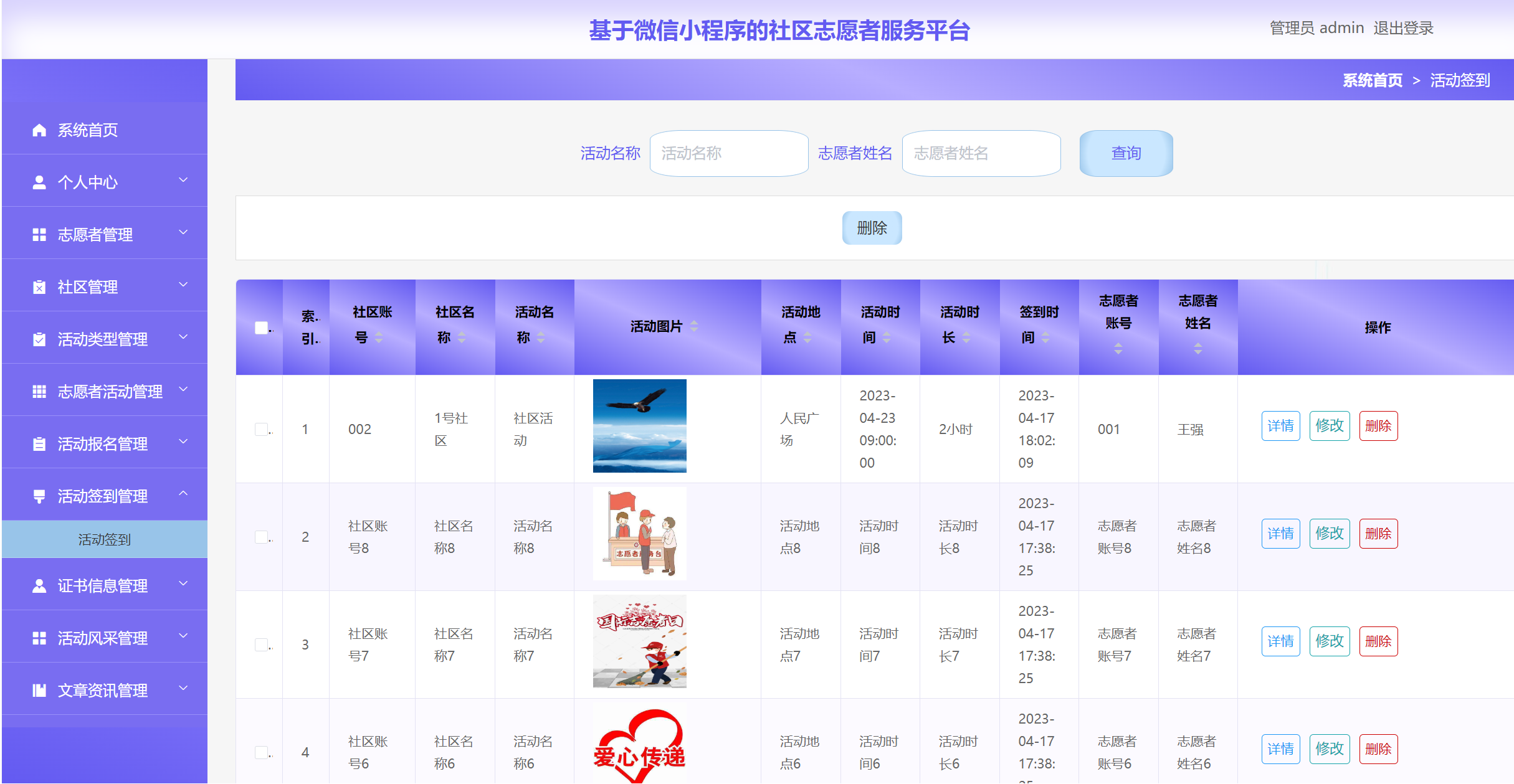
Task: Open the 活动签到 menu item
Action: click(x=103, y=539)
